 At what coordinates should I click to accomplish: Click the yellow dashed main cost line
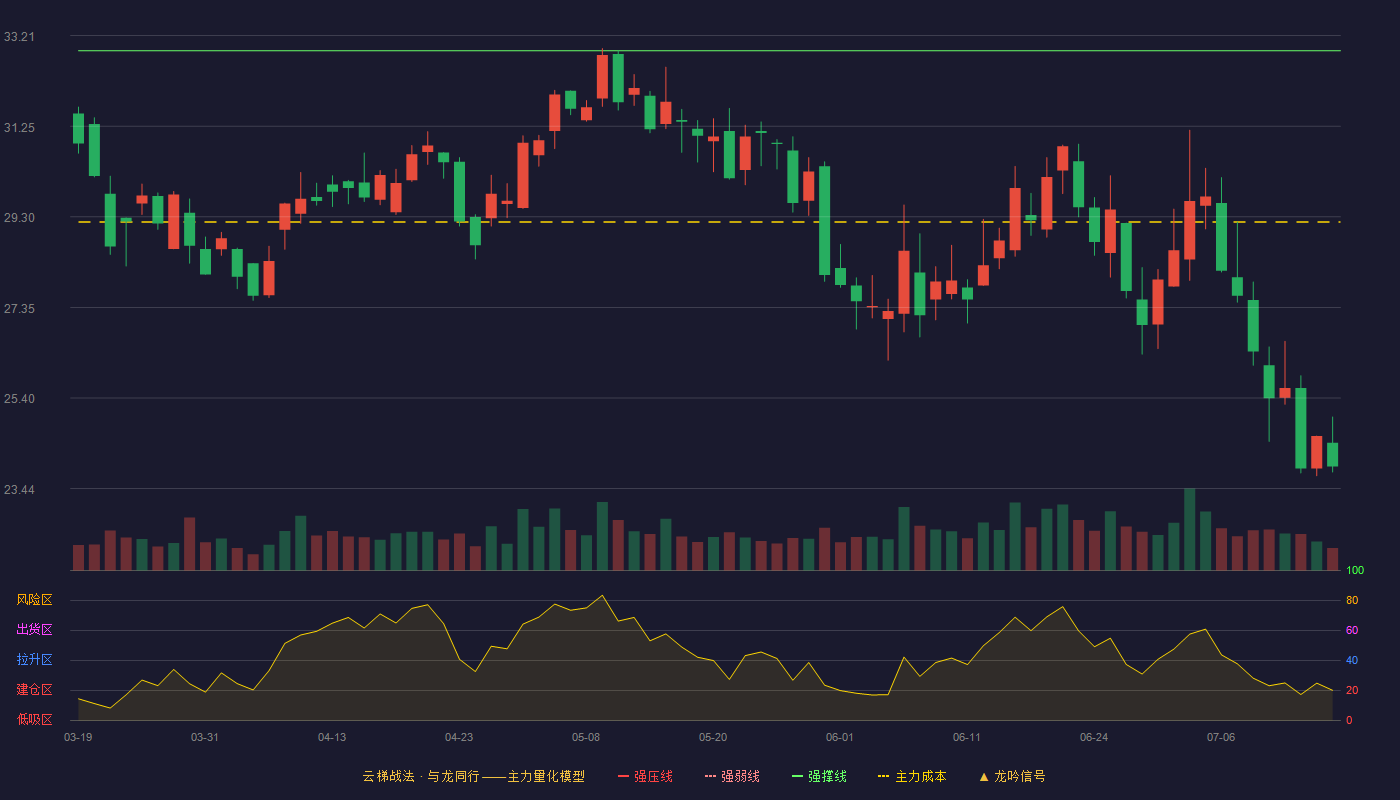[709, 222]
